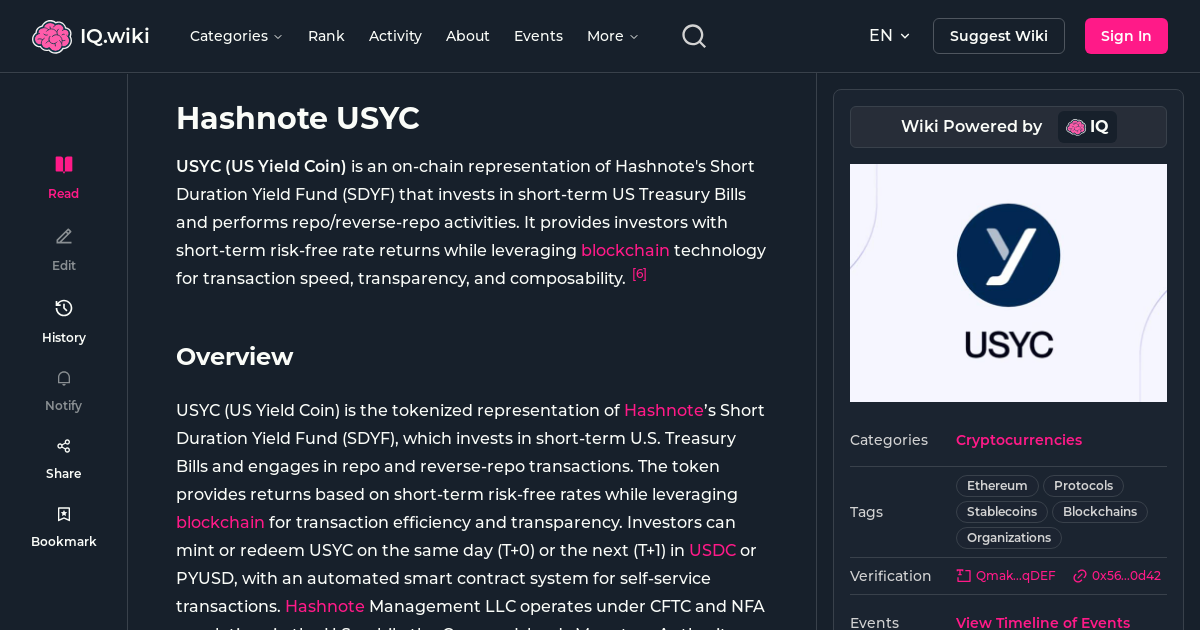
Task: Toggle notifications with the Notify control
Action: click(x=63, y=388)
